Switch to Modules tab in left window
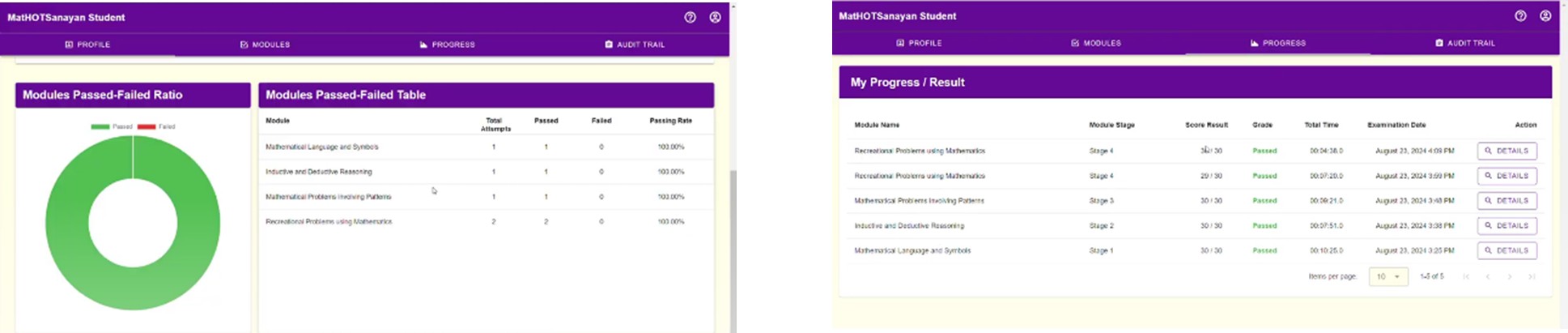Image resolution: width=1568 pixels, height=333 pixels. click(x=265, y=45)
